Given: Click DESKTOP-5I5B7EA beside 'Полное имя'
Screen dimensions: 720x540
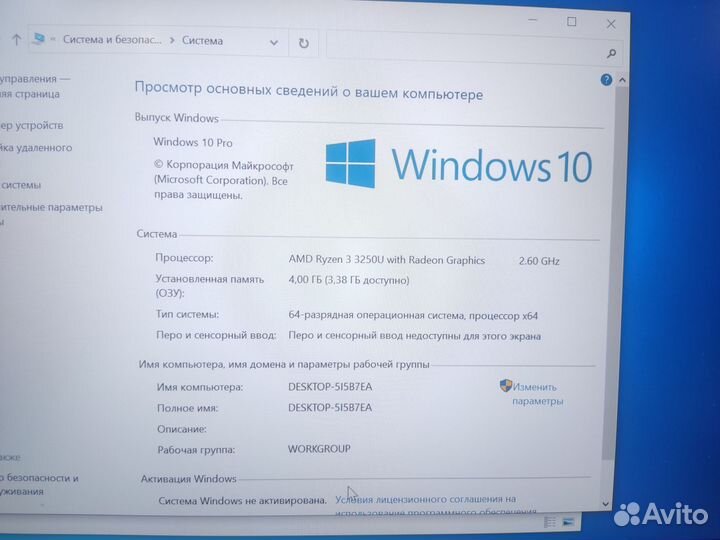Looking at the screenshot, I should (x=330, y=408).
